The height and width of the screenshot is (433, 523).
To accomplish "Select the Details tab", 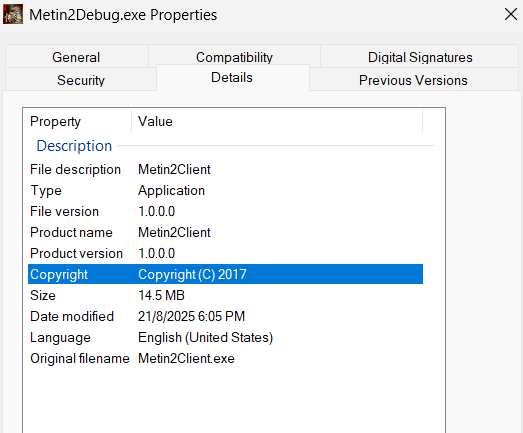I will click(232, 77).
